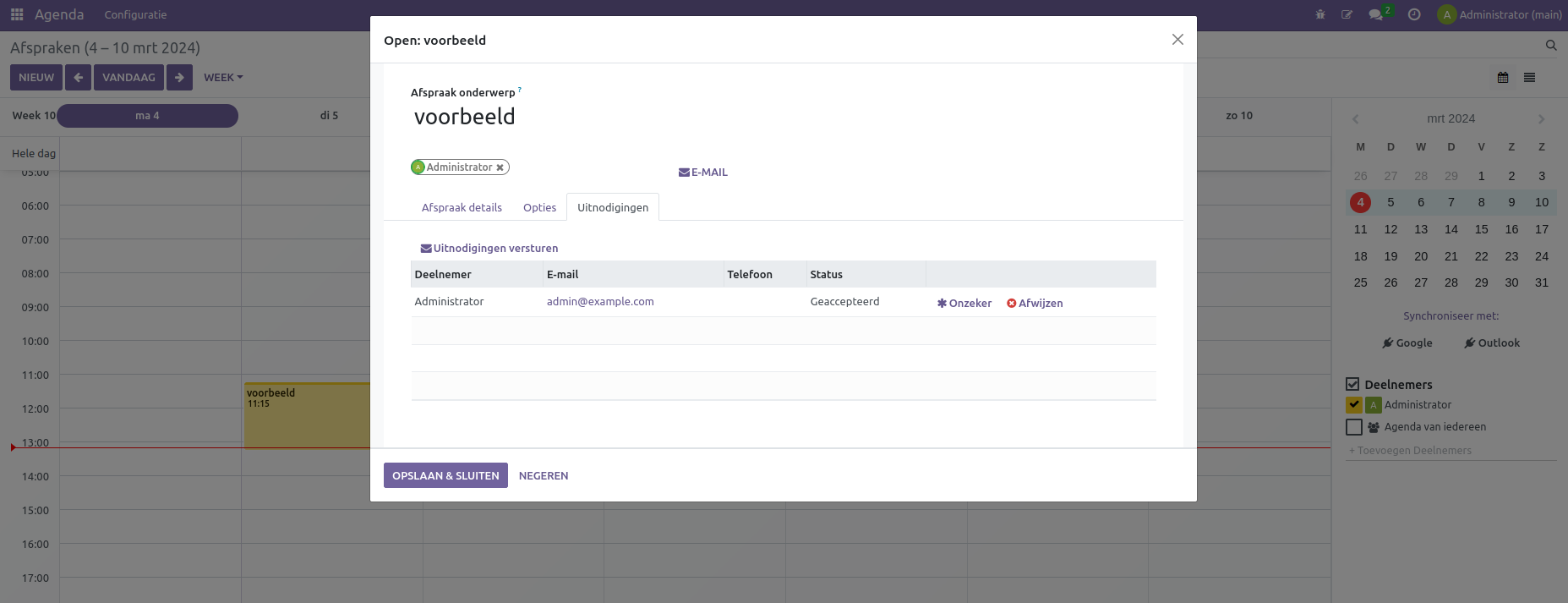Click the search magnifier icon

click(x=1551, y=46)
